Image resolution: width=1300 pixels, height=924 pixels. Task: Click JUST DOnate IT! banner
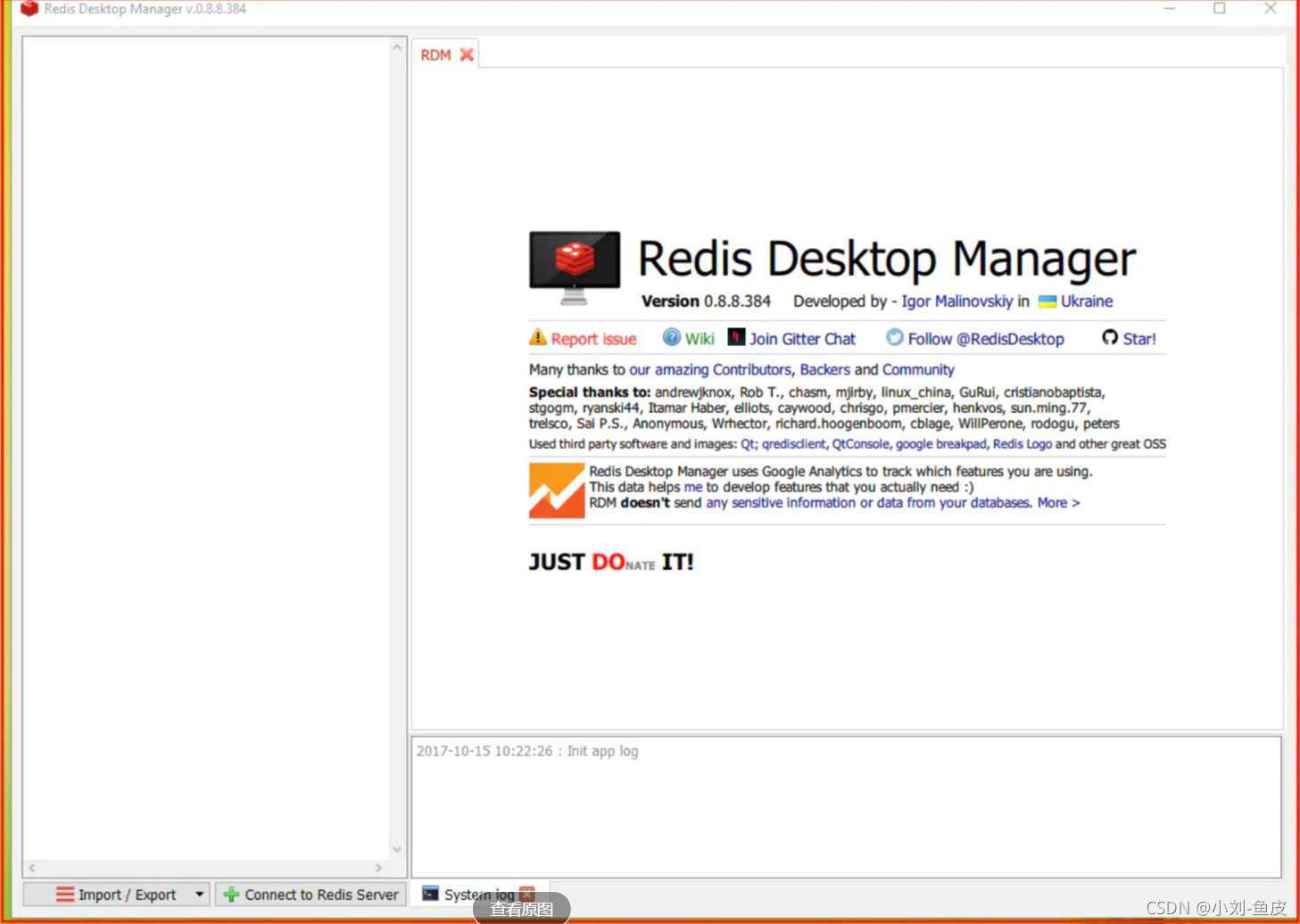pyautogui.click(x=611, y=562)
